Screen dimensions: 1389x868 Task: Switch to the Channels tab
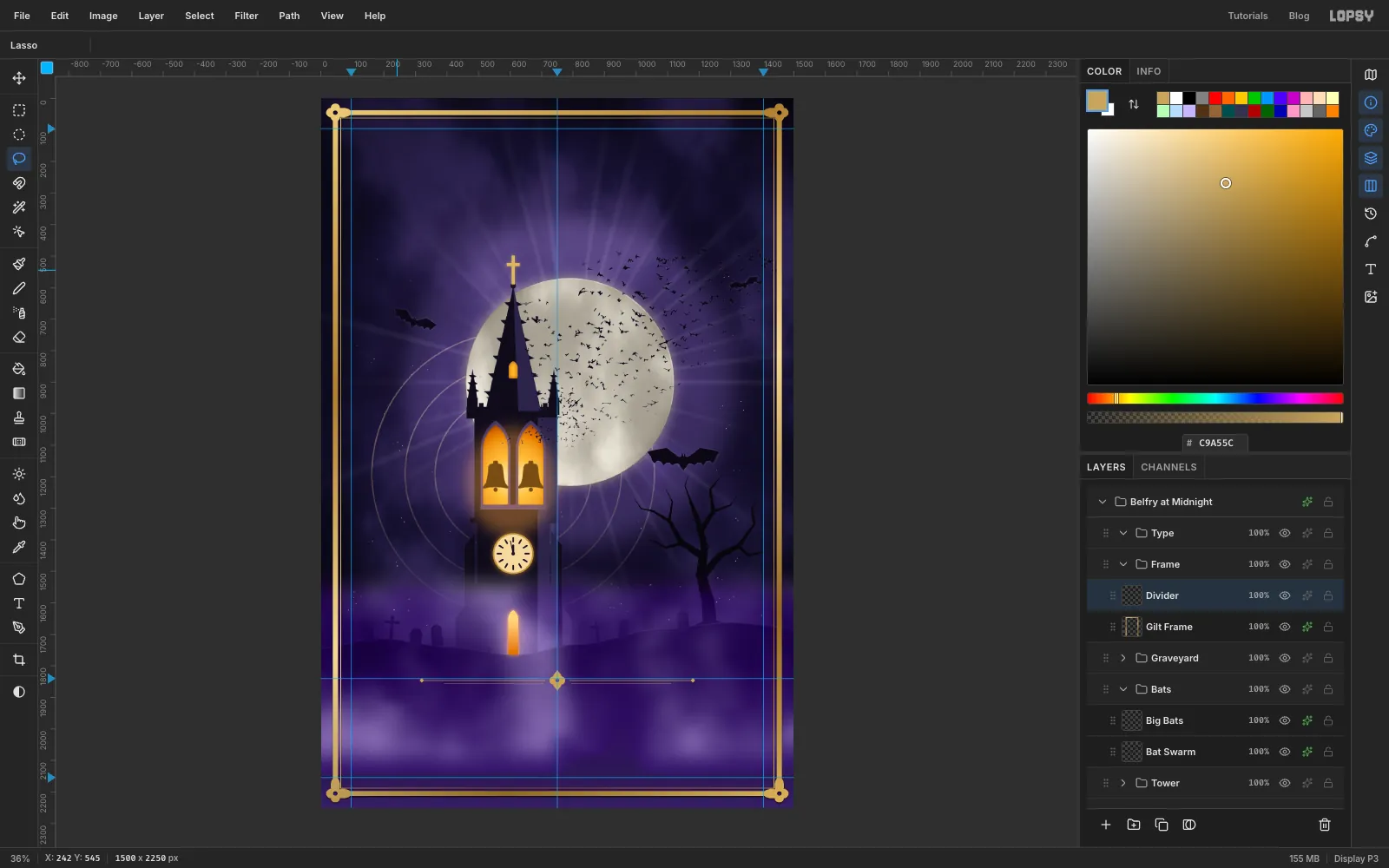pyautogui.click(x=1168, y=467)
